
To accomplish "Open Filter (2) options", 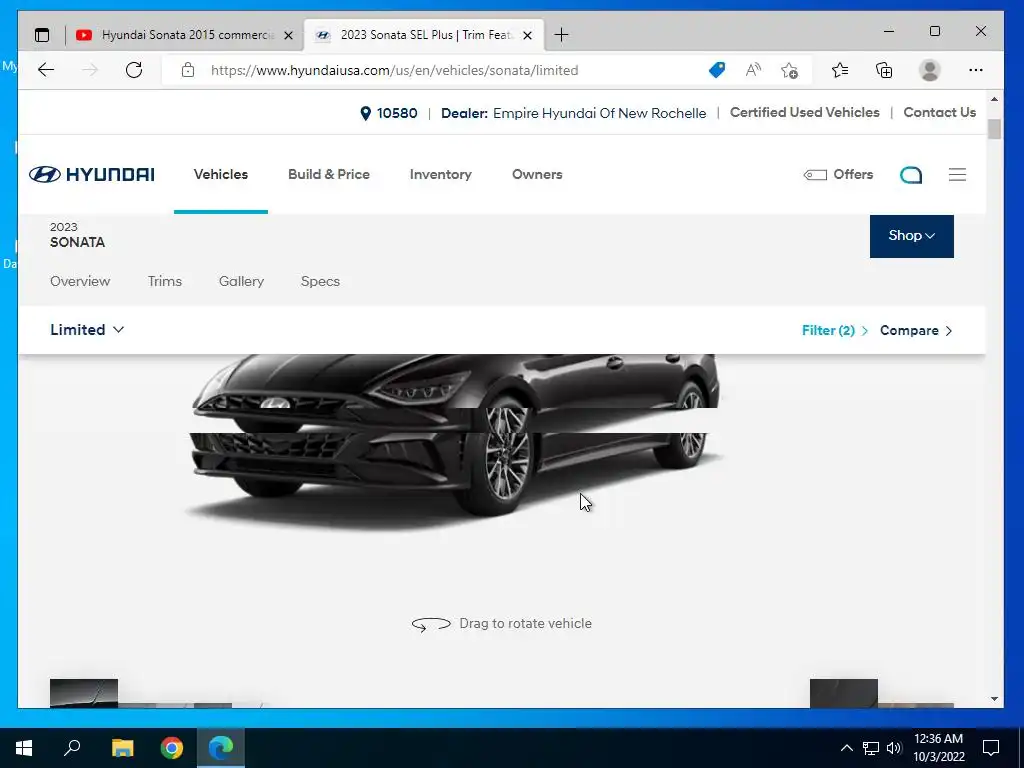I will pos(835,330).
